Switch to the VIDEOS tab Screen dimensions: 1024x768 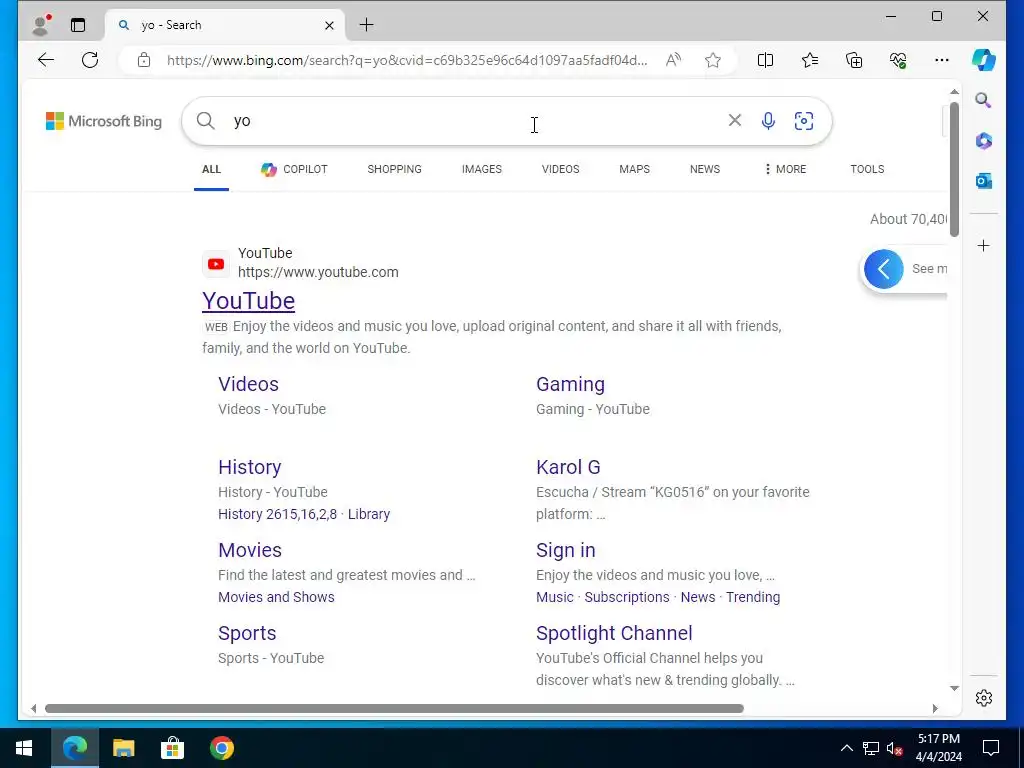560,169
